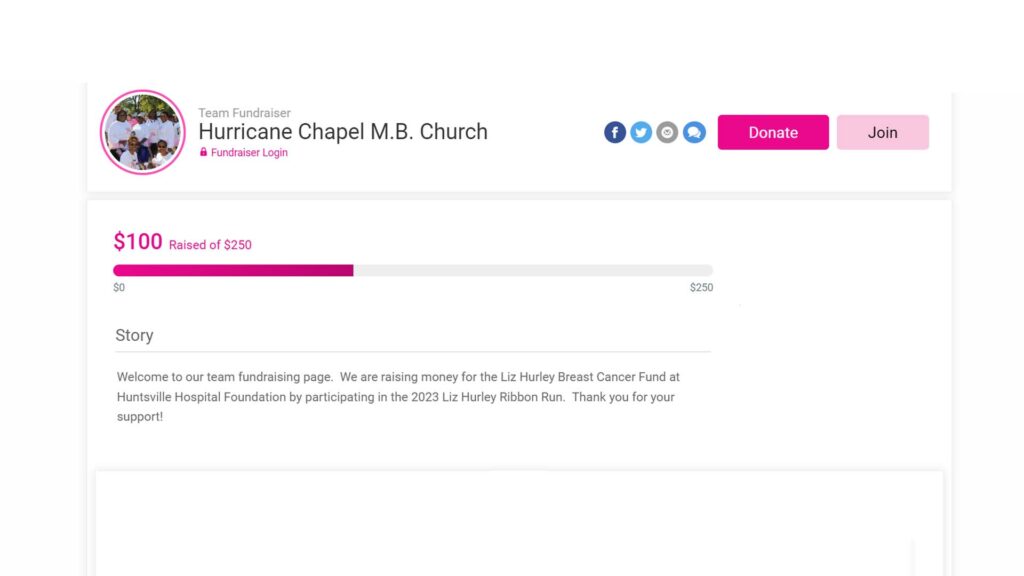This screenshot has height=576, width=1024.
Task: Click the empty white panel below the story
Action: [x=519, y=524]
